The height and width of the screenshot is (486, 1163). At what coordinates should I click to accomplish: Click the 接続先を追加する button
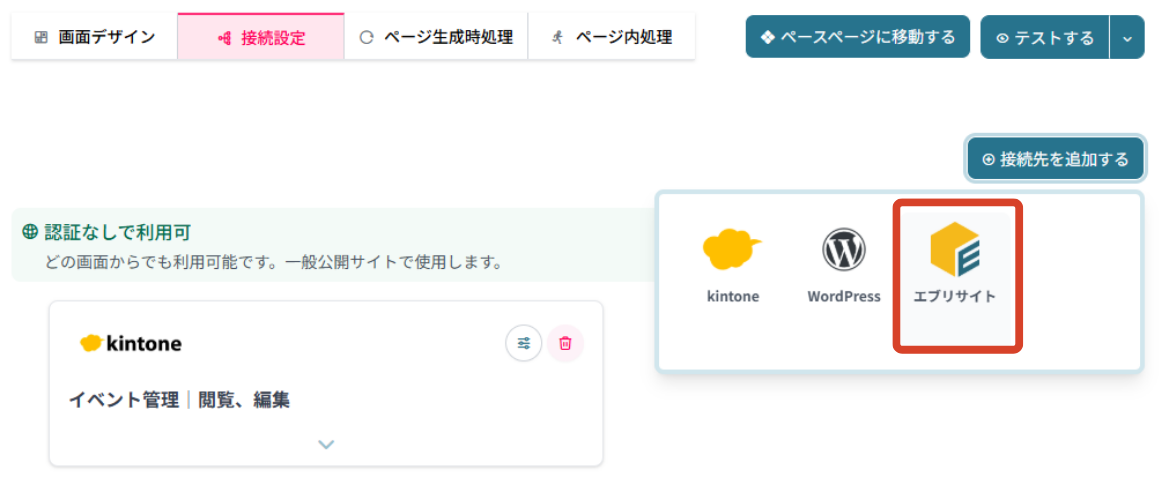click(x=1055, y=159)
